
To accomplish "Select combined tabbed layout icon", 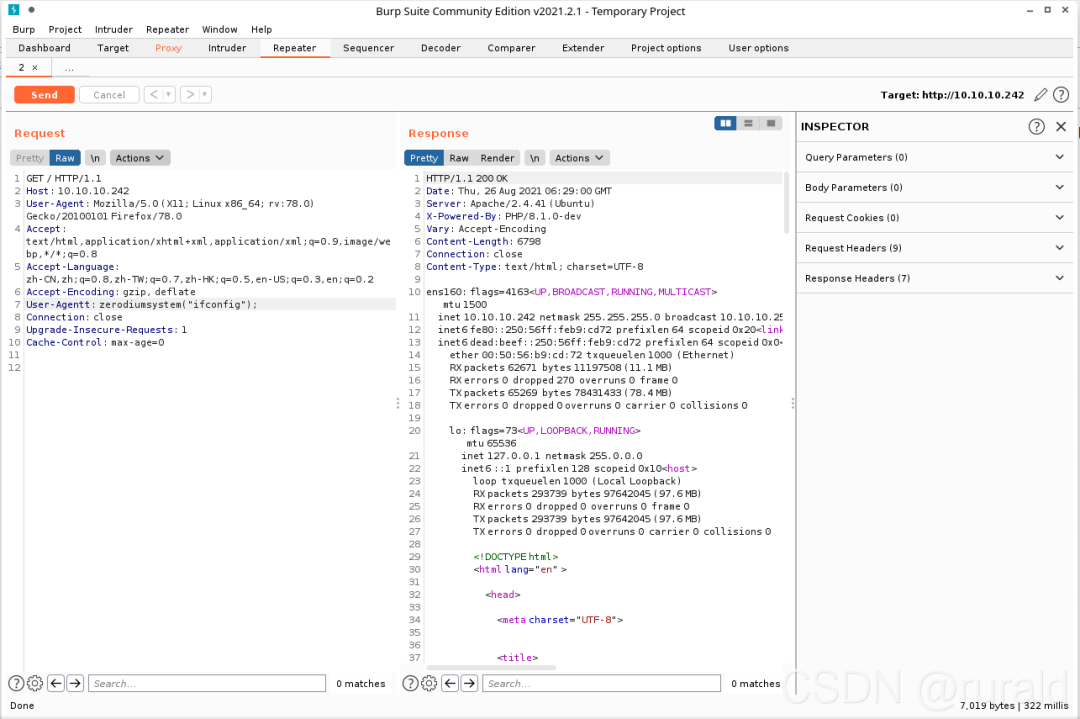I will pyautogui.click(x=771, y=123).
